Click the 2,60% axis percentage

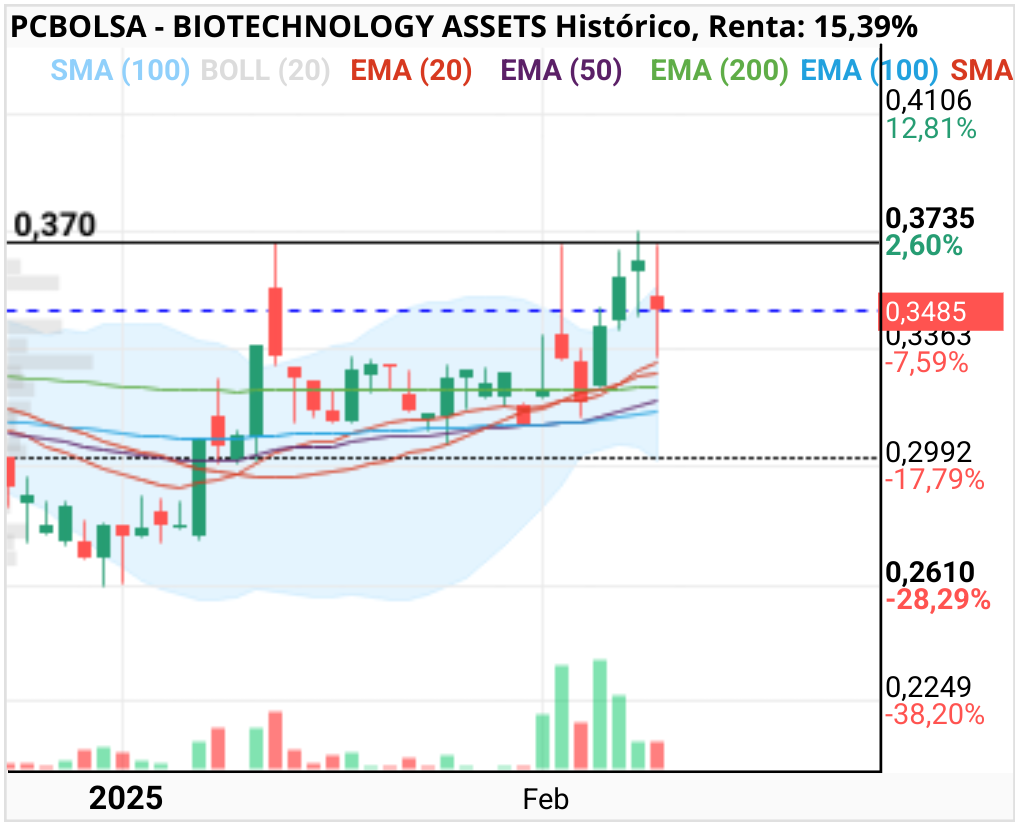pyautogui.click(x=923, y=246)
